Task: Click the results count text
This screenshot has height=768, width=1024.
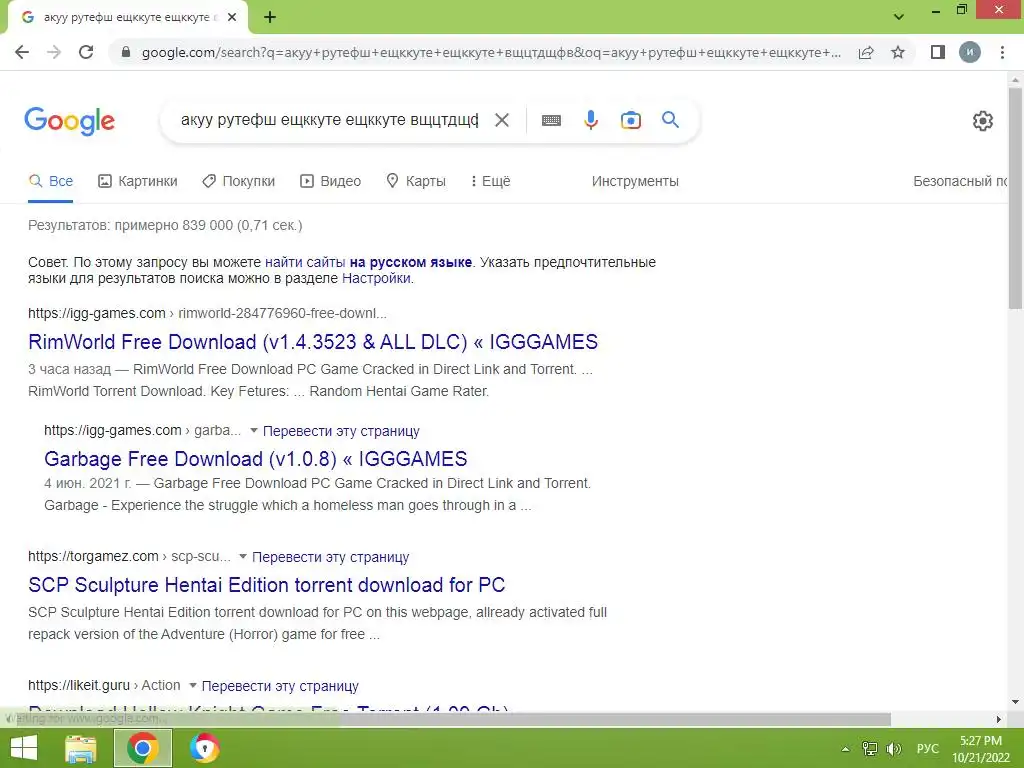Action: pyautogui.click(x=165, y=225)
